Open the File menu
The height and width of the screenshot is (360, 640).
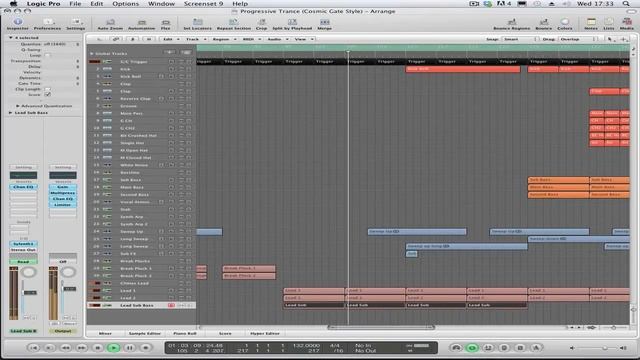pyautogui.click(x=75, y=4)
